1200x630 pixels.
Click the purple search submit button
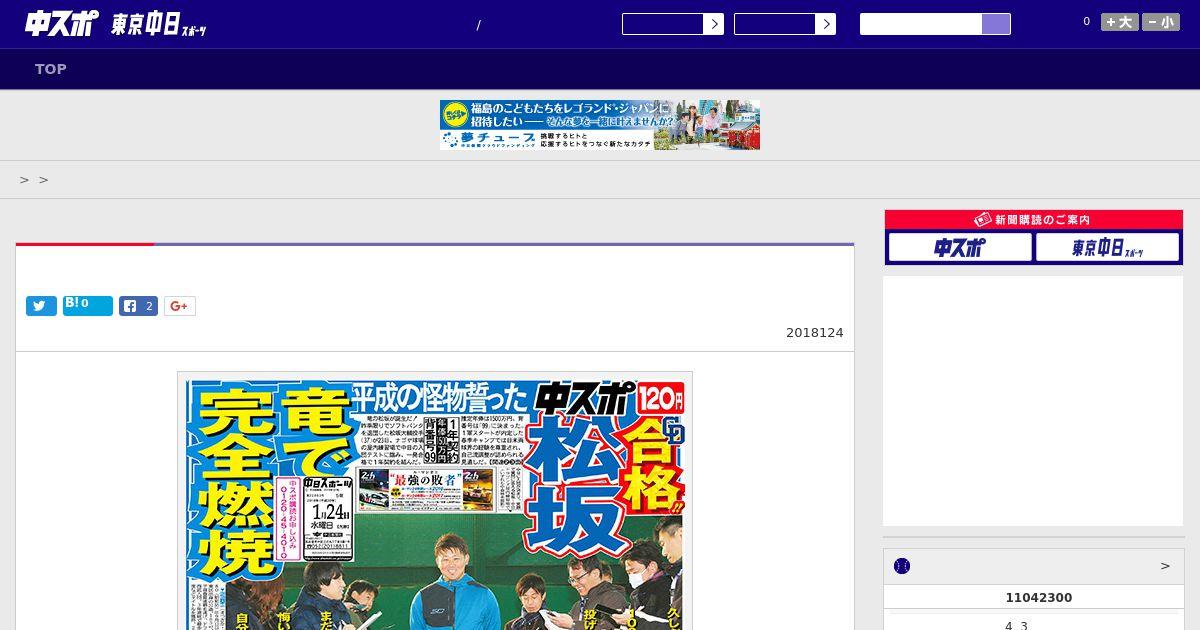tap(996, 24)
